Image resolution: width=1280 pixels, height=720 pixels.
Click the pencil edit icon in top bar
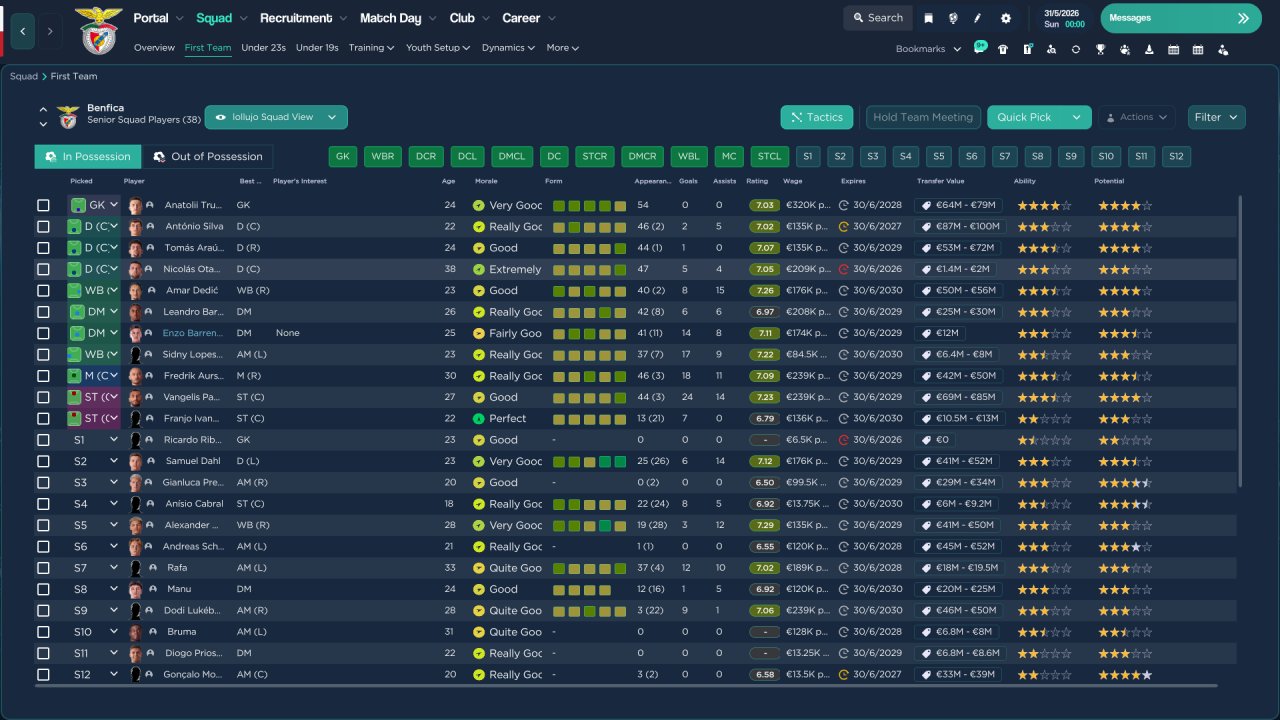click(978, 18)
